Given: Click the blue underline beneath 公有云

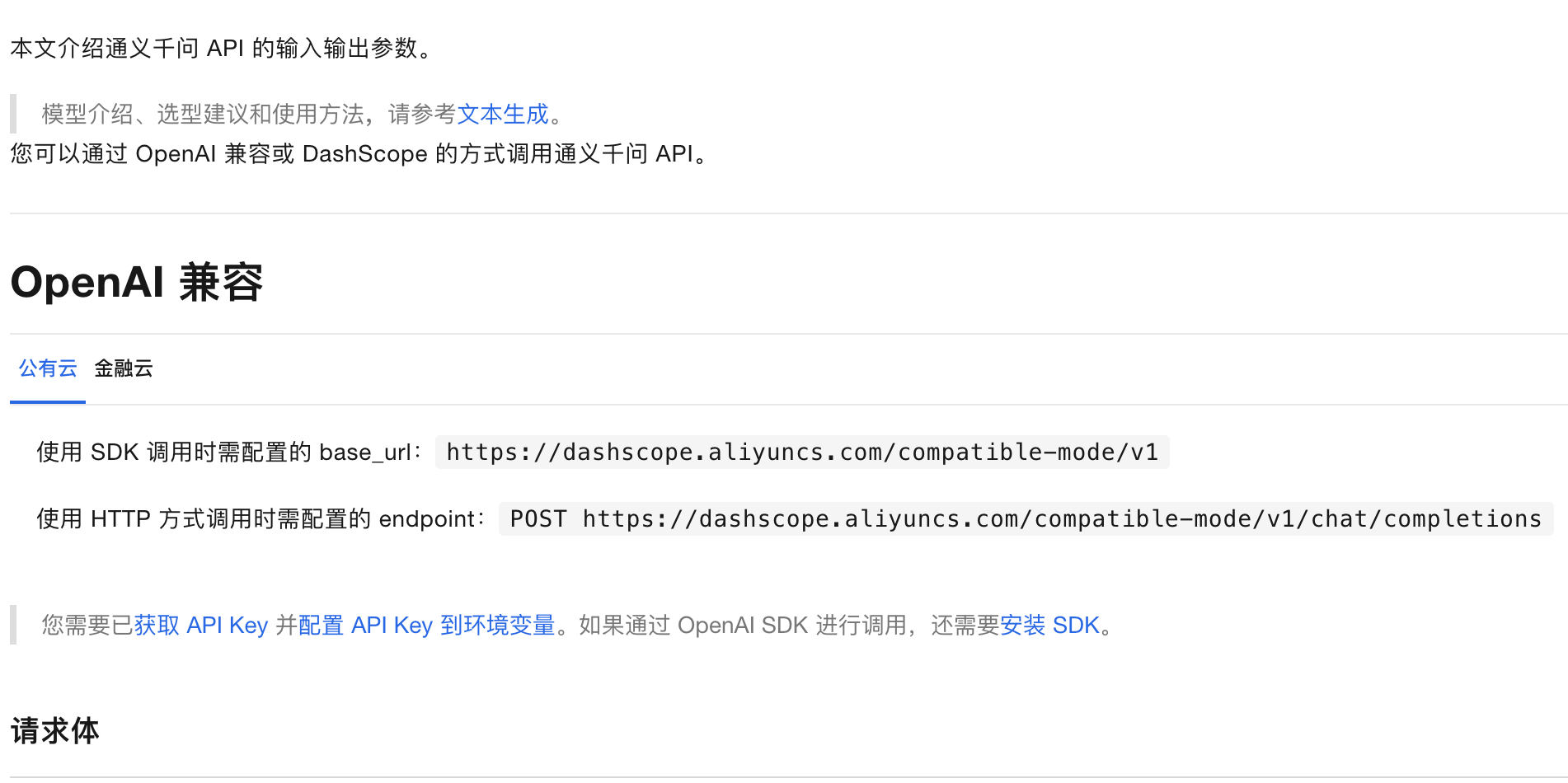Looking at the screenshot, I should [47, 404].
